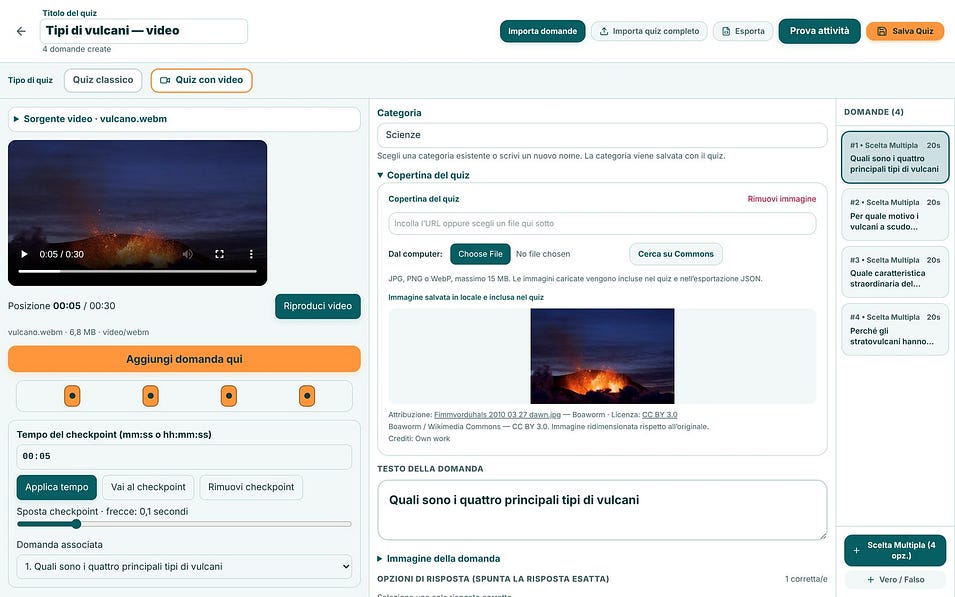Select the third checkpoint marker on the timeline
Viewport: 955px width, 597px height.
point(228,396)
